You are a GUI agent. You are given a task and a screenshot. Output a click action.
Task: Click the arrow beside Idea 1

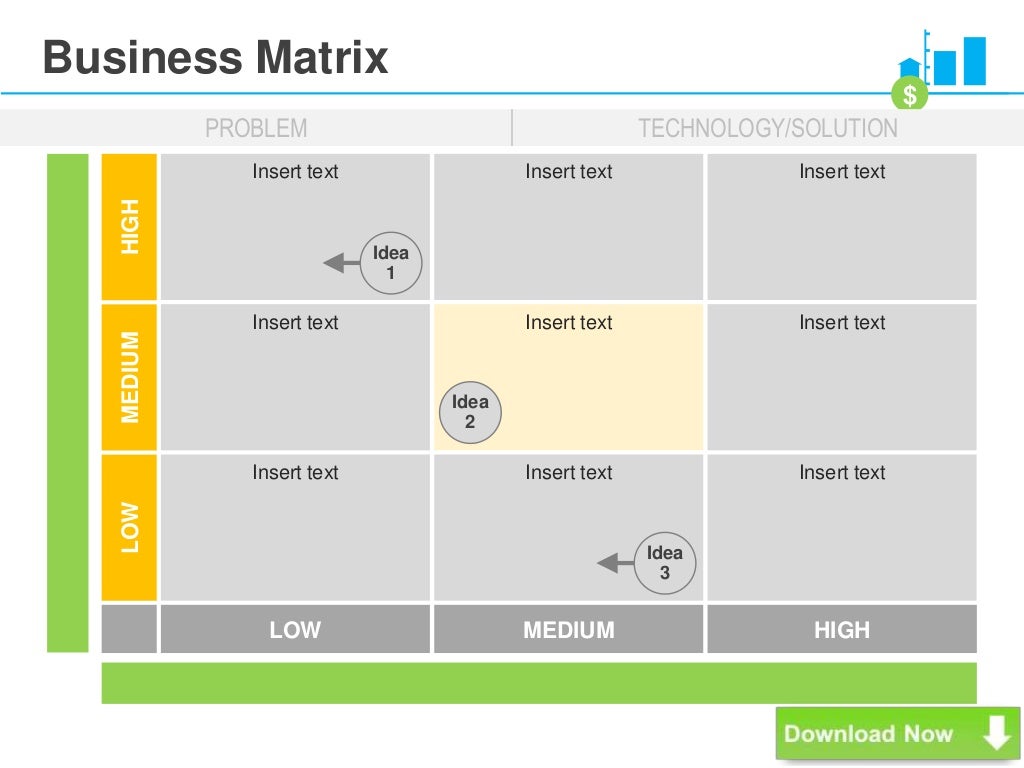coord(342,263)
